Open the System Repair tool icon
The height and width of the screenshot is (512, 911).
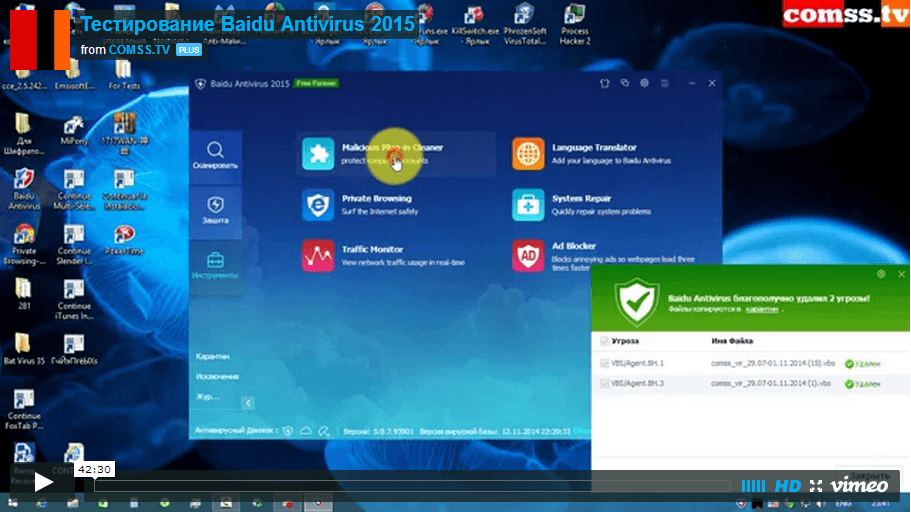coord(528,205)
